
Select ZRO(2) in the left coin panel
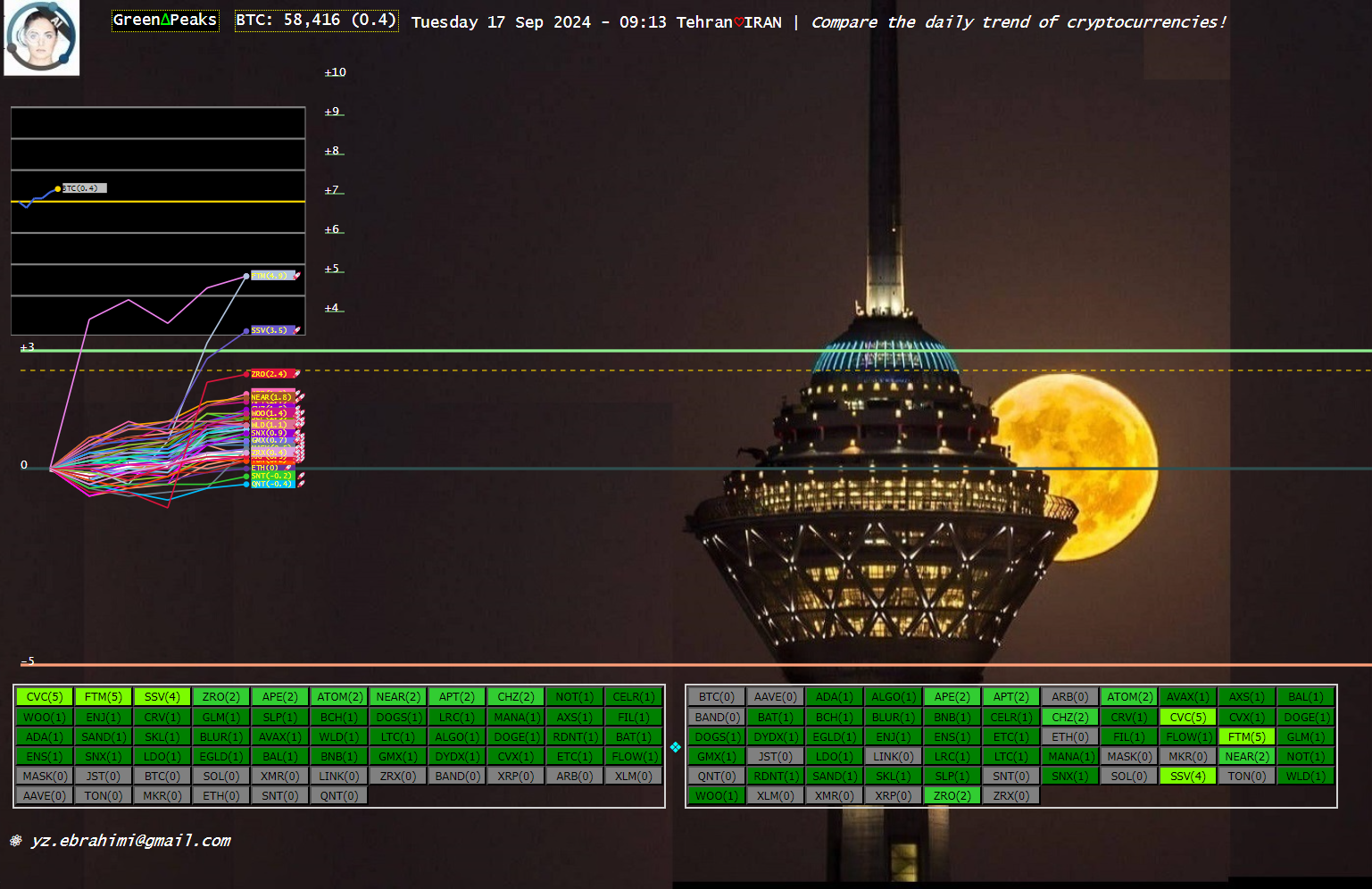click(x=221, y=697)
